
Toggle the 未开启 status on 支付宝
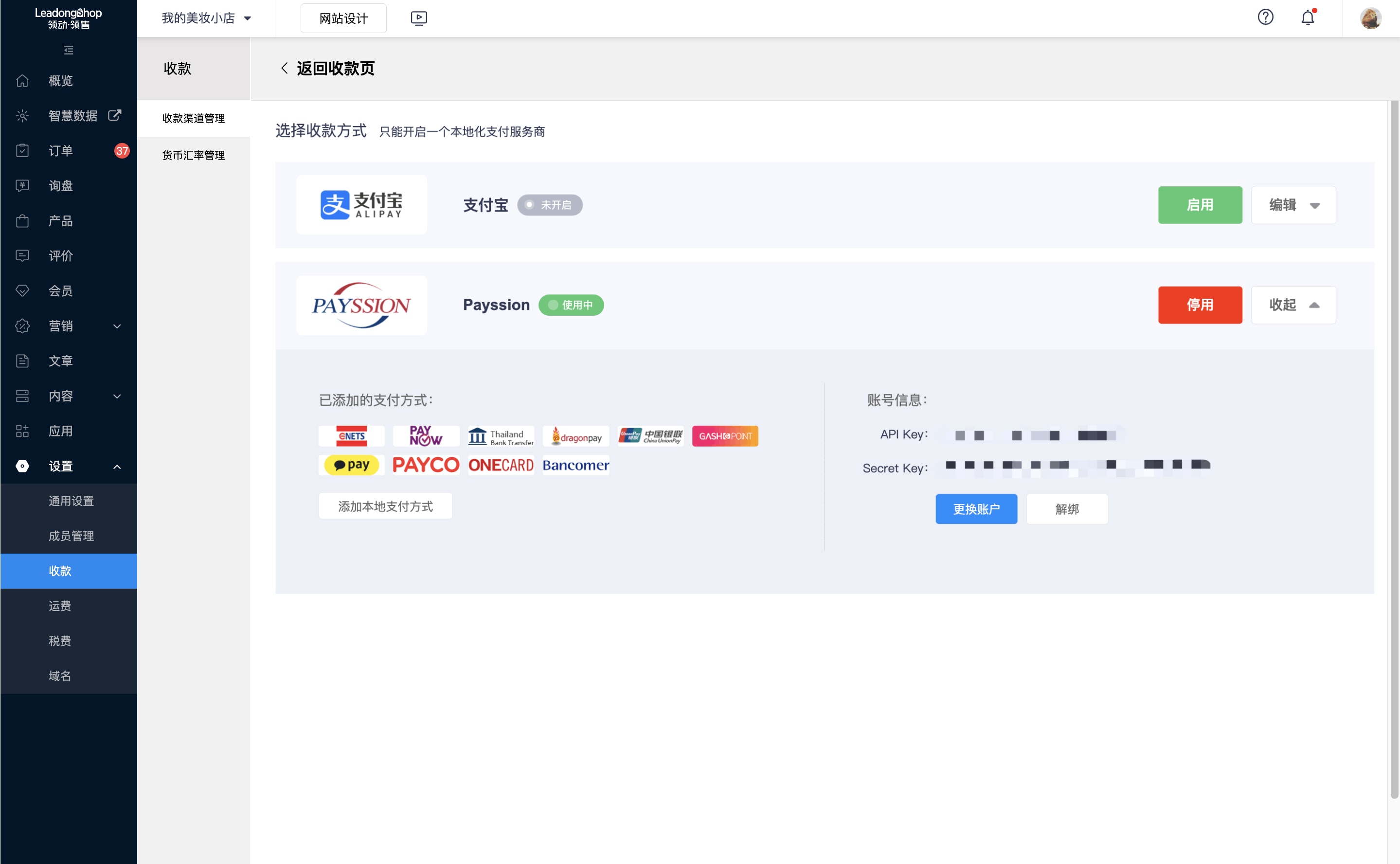pos(549,205)
